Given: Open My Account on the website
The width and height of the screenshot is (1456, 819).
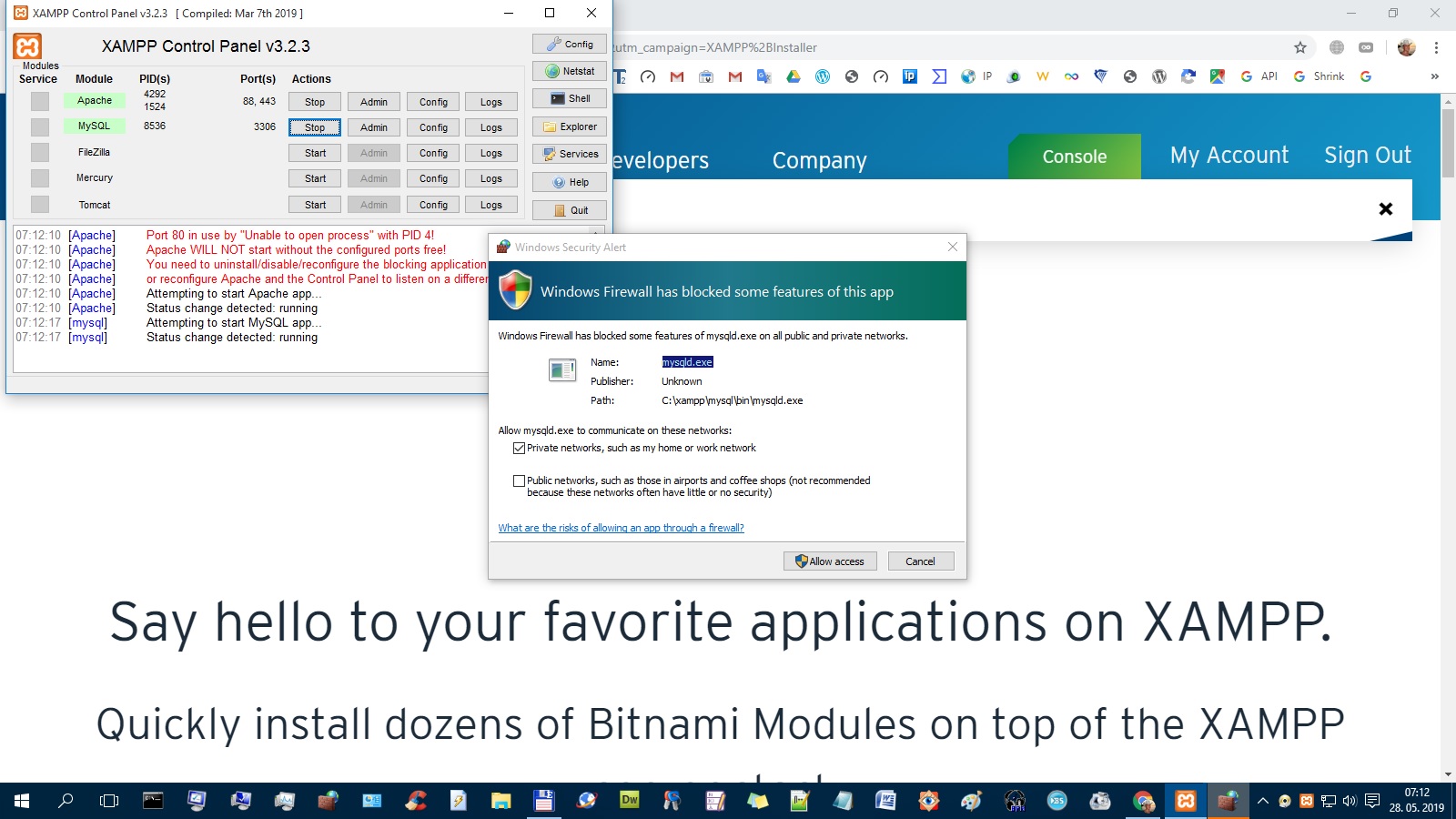Looking at the screenshot, I should tap(1229, 156).
